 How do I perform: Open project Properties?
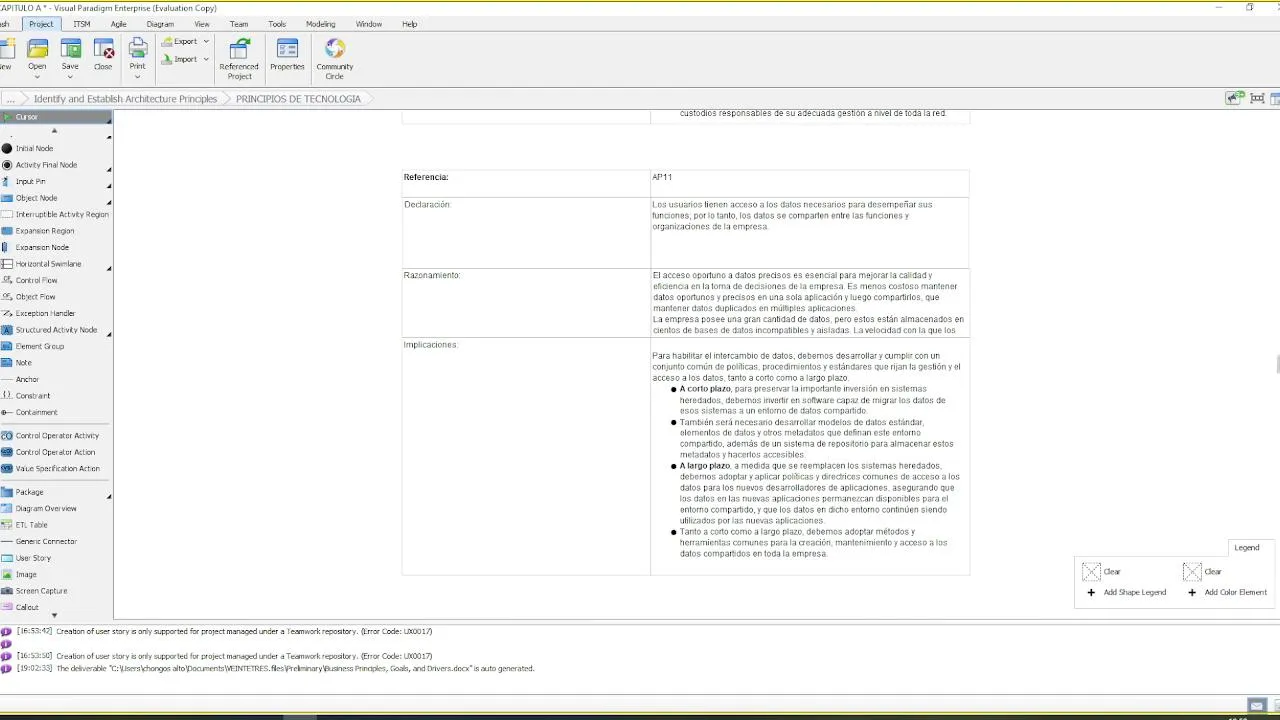tap(287, 55)
